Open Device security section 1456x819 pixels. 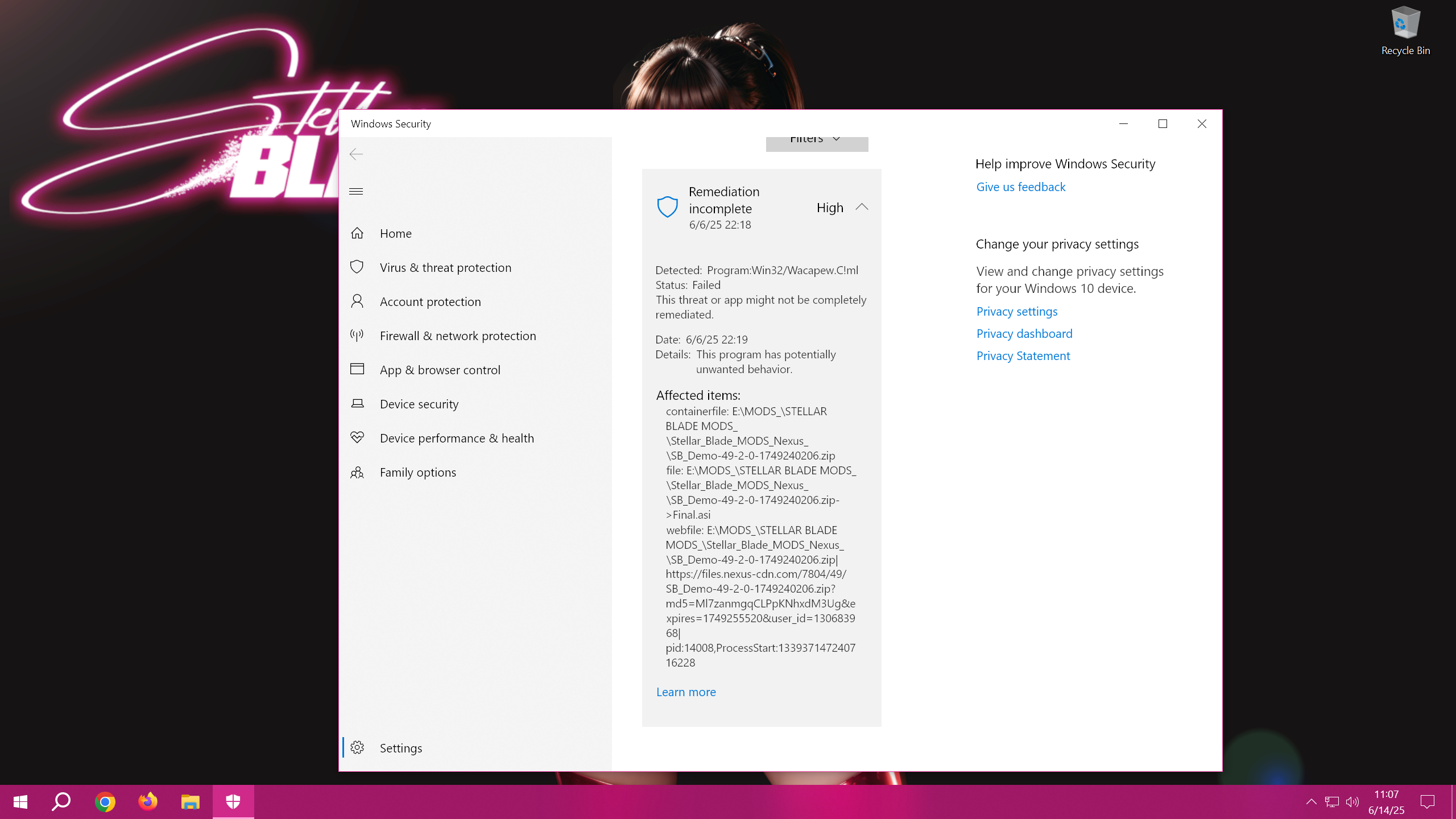(475, 404)
